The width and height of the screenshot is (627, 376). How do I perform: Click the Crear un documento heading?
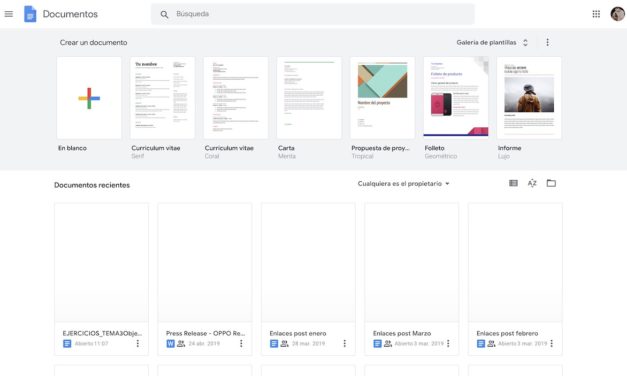coord(93,42)
